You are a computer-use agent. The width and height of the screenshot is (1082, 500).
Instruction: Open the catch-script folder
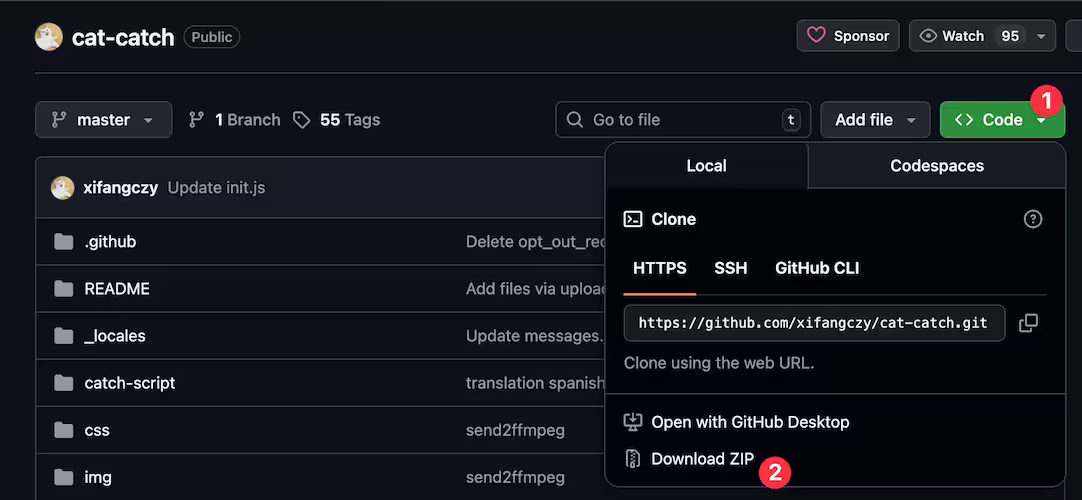pos(130,383)
